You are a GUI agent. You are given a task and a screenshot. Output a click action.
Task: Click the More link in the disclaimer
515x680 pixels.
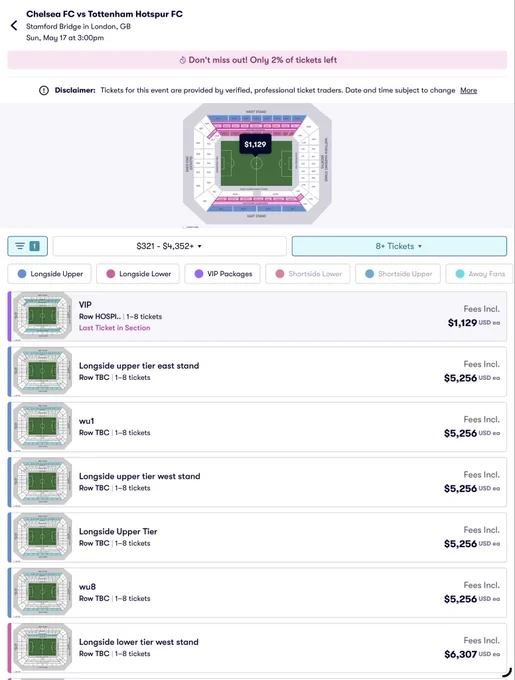pos(469,90)
